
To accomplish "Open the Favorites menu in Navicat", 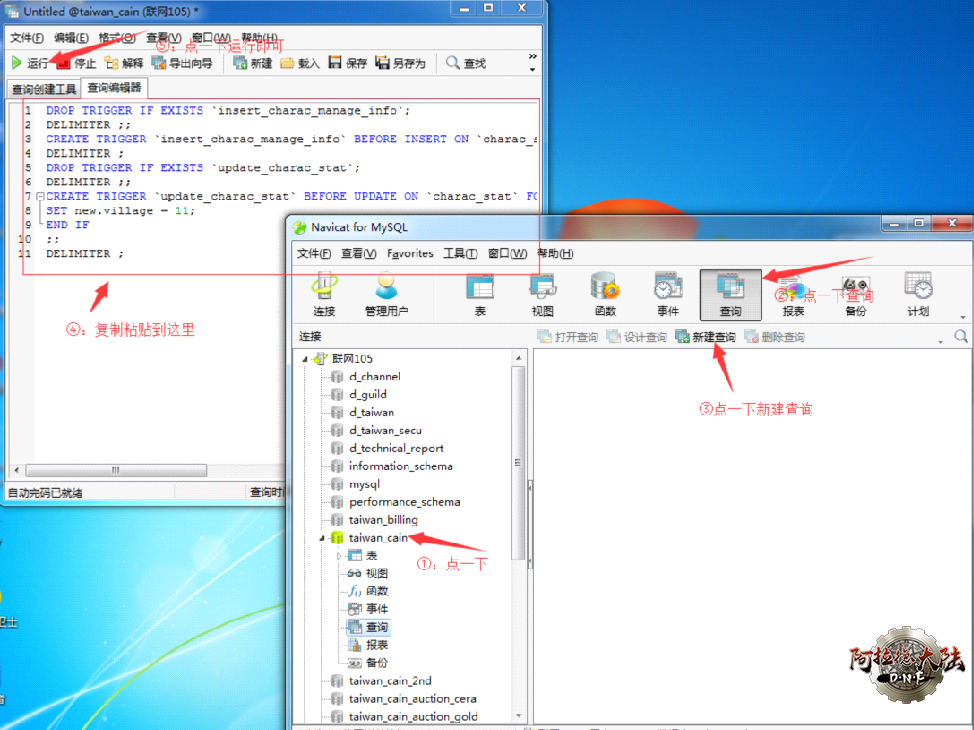I will pyautogui.click(x=410, y=254).
